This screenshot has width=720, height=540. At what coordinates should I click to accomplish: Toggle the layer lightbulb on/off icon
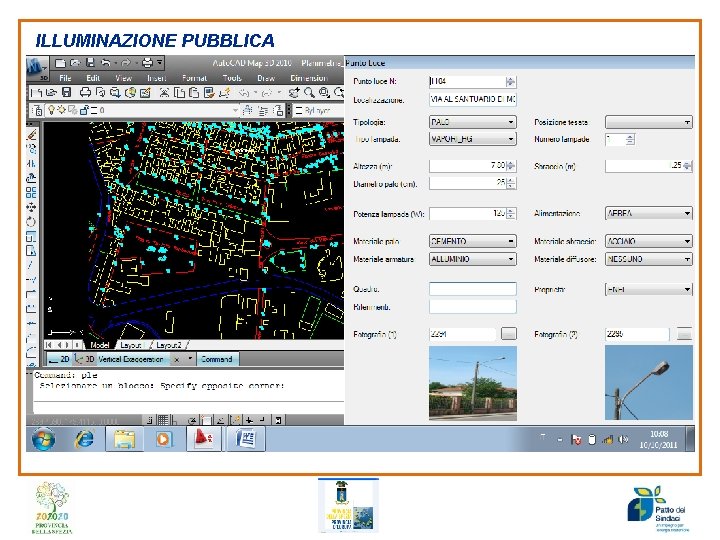51,110
